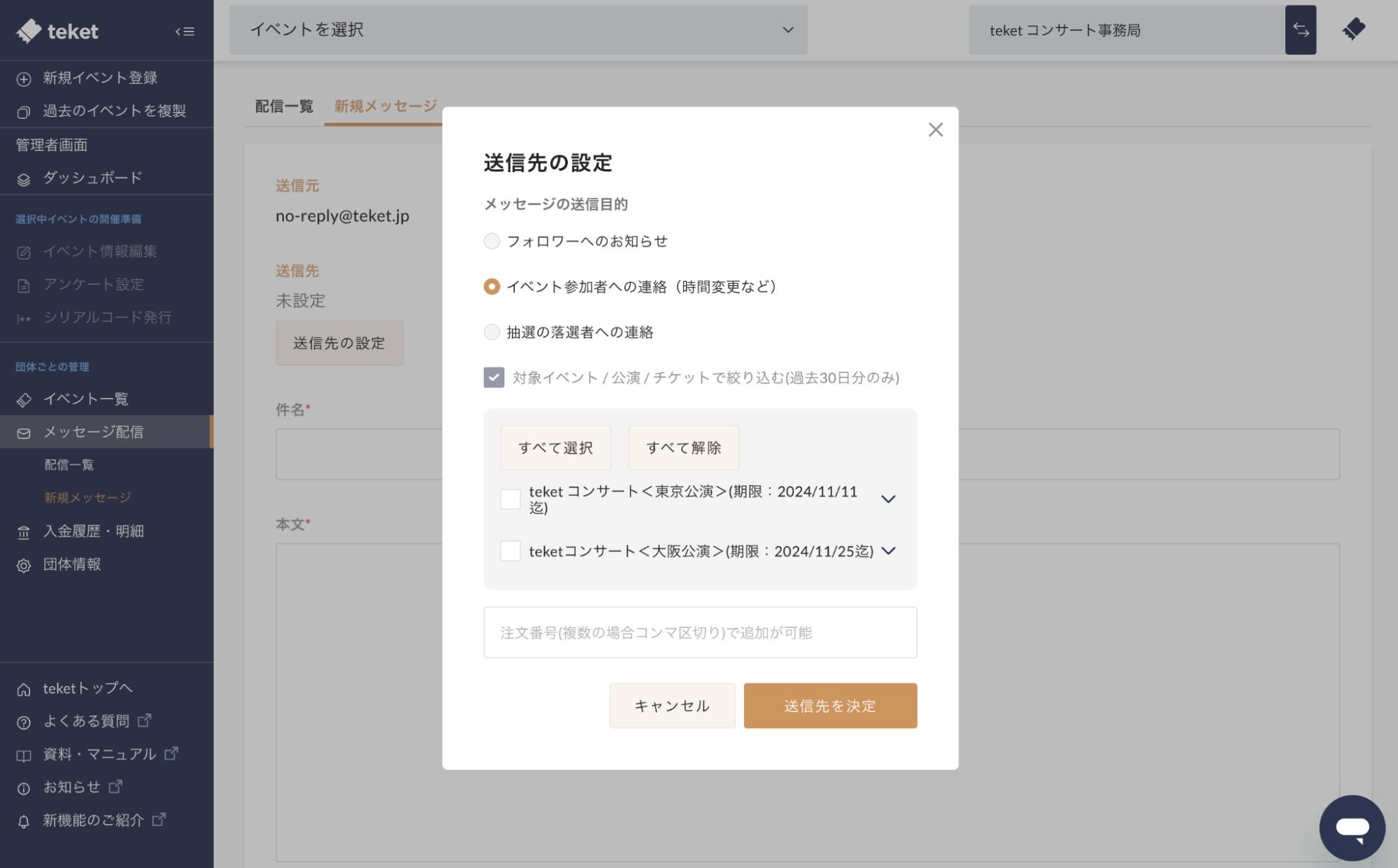The width and height of the screenshot is (1398, 868).
Task: Click external link icon beside お知らせ
Action: pyautogui.click(x=116, y=785)
